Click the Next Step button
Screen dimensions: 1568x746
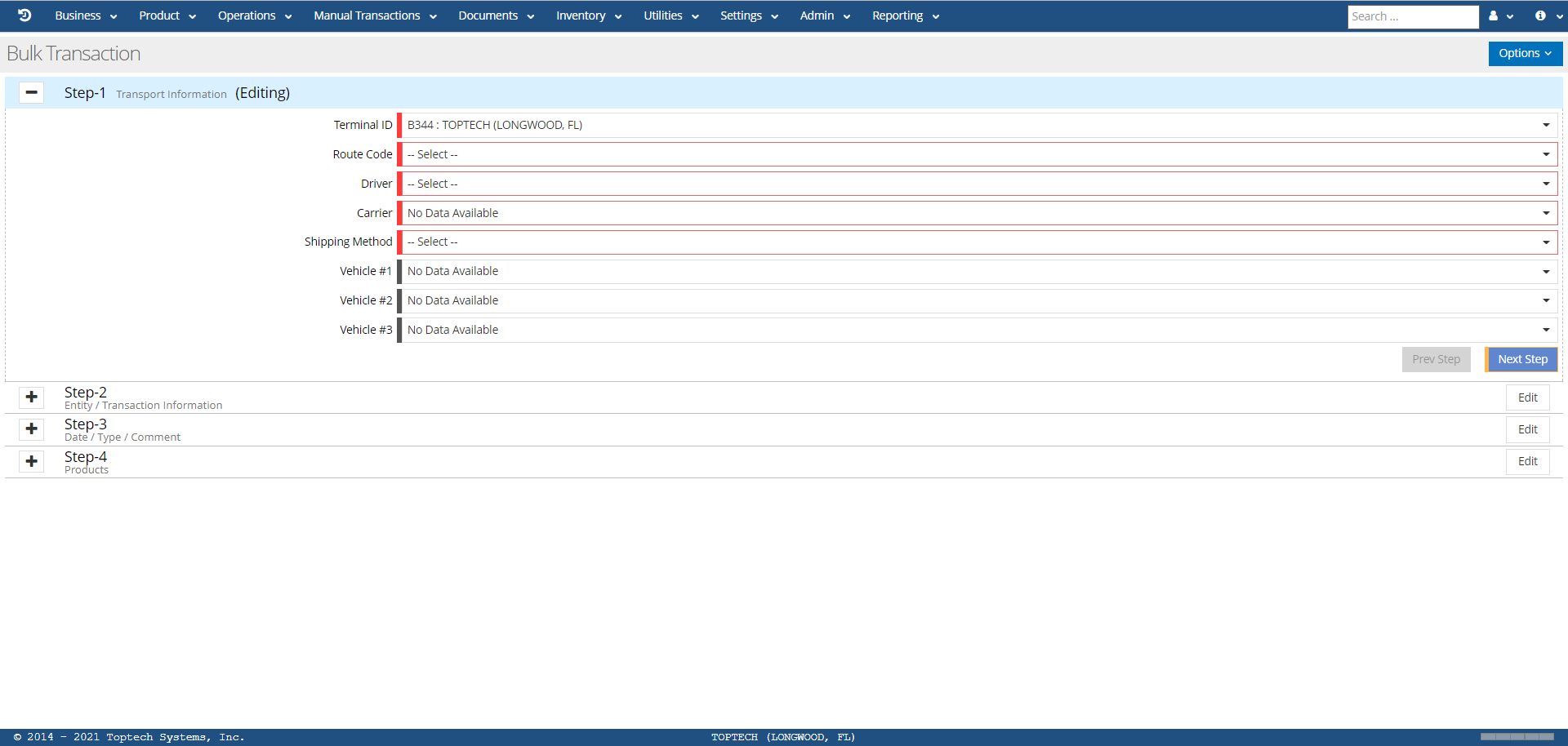(x=1522, y=360)
